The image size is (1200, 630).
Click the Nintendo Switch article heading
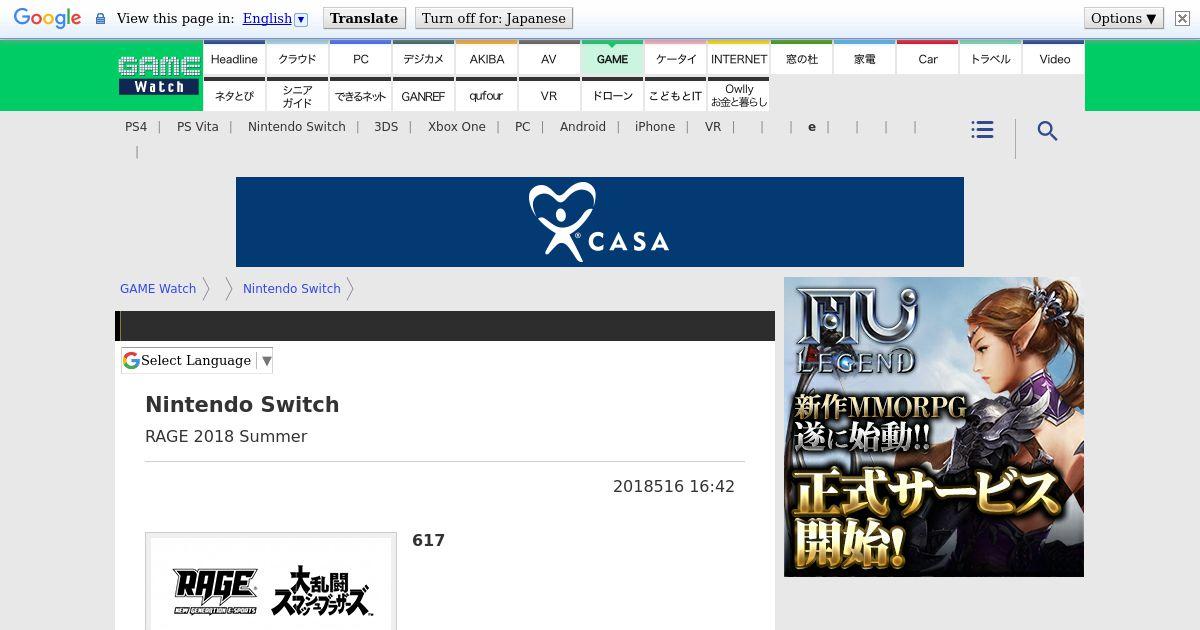click(x=242, y=405)
